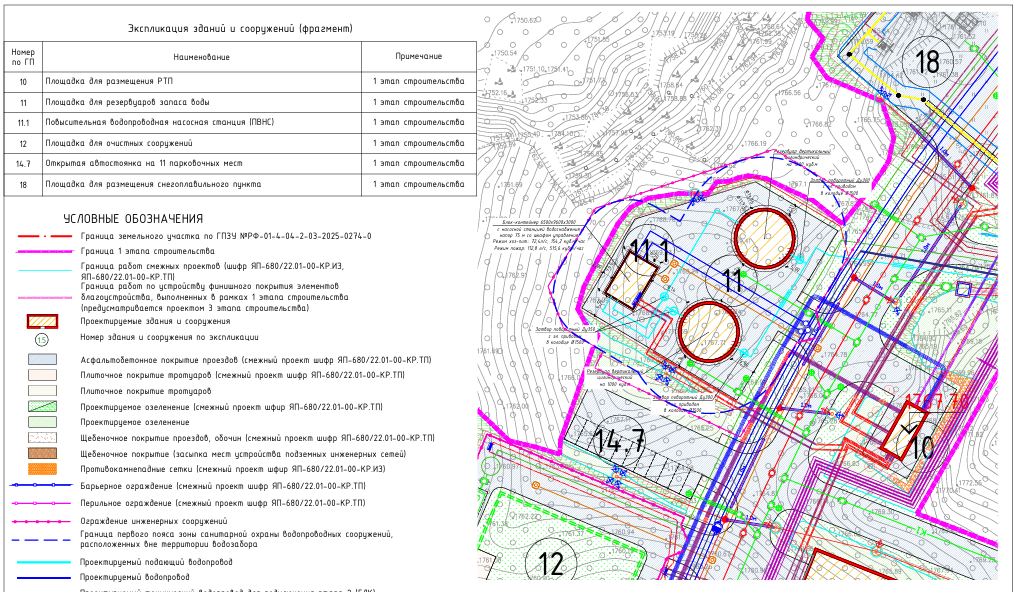Click the "10" РТП site label on the plan

[x=920, y=447]
